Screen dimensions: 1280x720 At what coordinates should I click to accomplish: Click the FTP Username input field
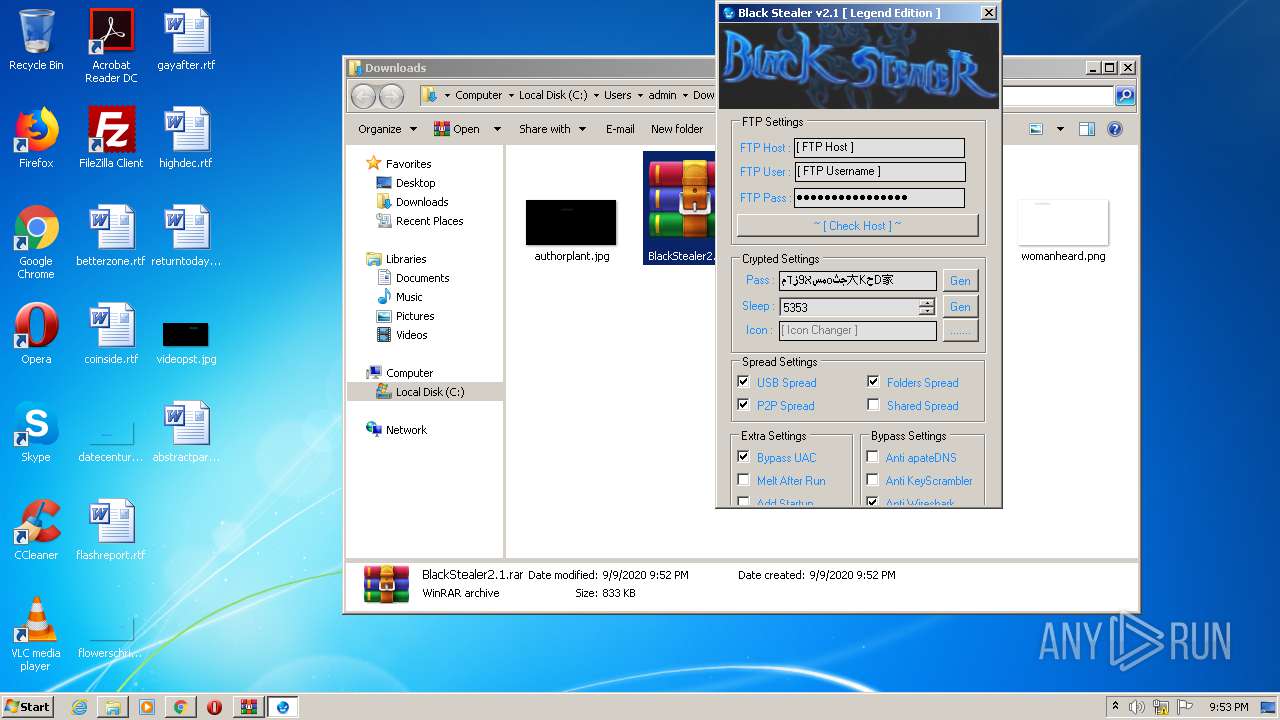point(880,171)
